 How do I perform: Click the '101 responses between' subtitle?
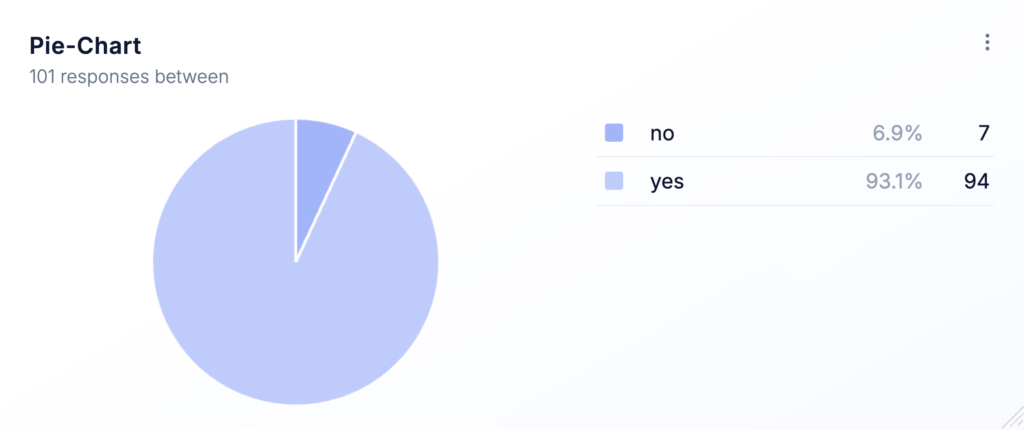click(129, 77)
